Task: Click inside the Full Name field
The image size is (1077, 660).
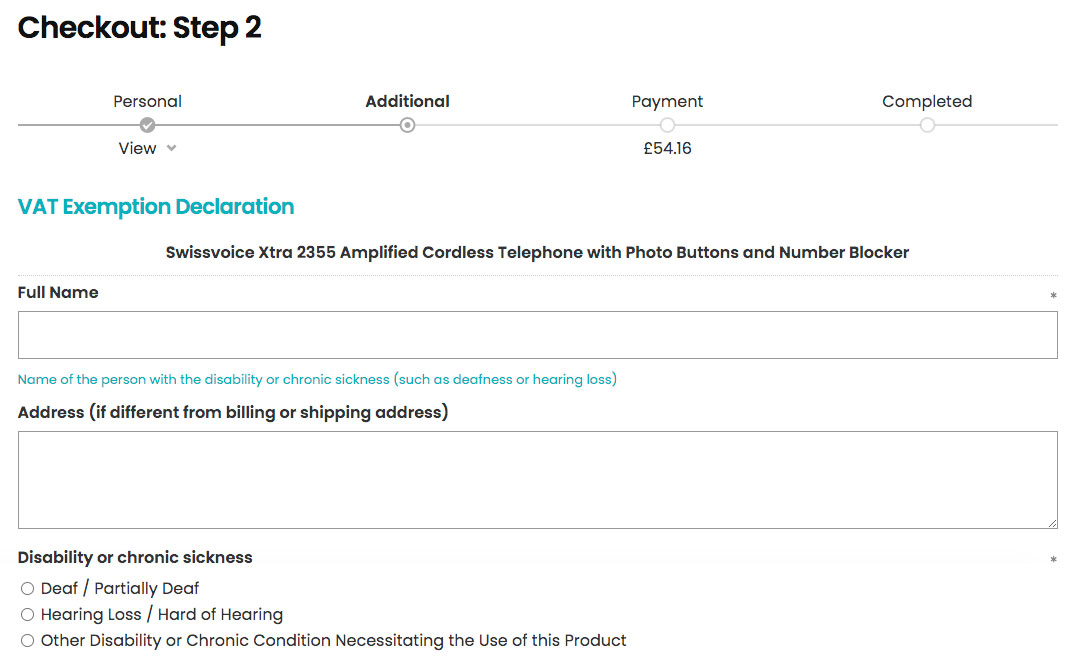Action: pyautogui.click(x=538, y=334)
